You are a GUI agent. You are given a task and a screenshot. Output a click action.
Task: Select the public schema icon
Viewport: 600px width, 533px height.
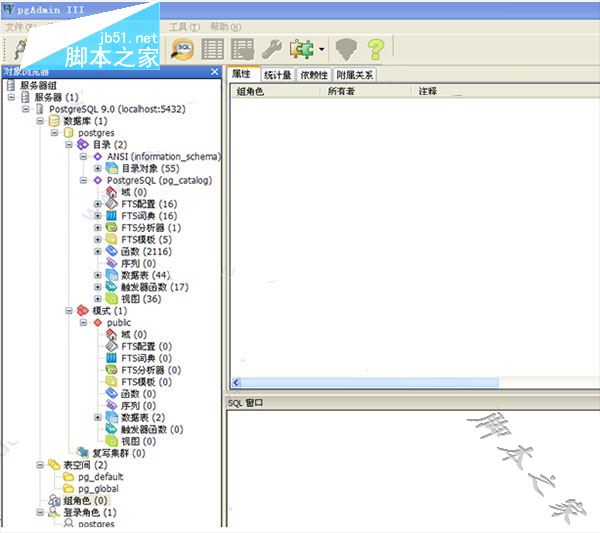(x=98, y=323)
